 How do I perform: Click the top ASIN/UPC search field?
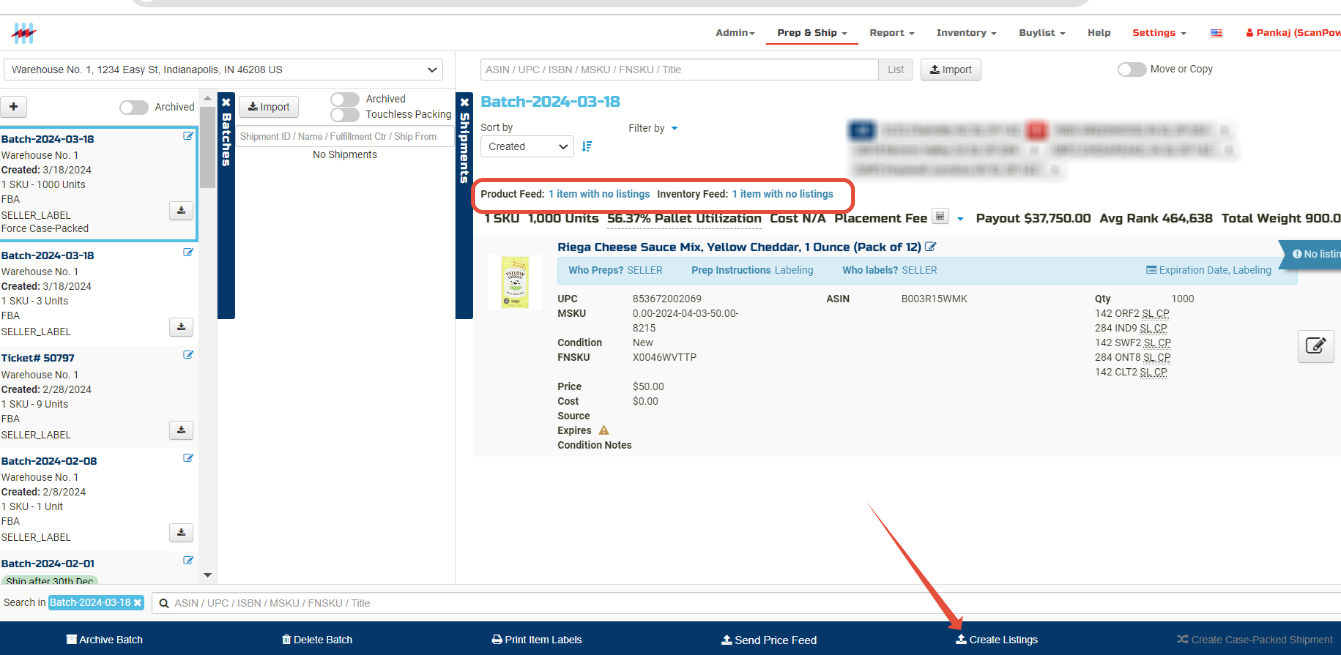click(x=680, y=70)
